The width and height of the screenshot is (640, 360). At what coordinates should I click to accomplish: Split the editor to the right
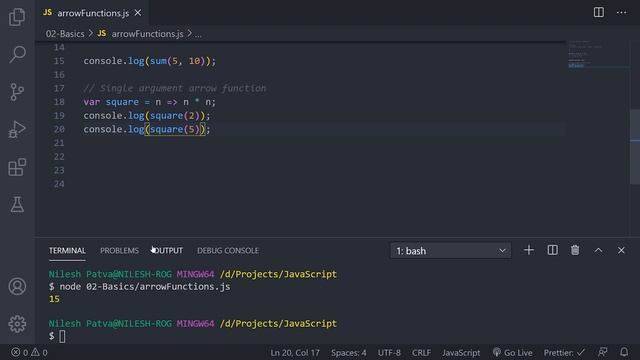(599, 12)
